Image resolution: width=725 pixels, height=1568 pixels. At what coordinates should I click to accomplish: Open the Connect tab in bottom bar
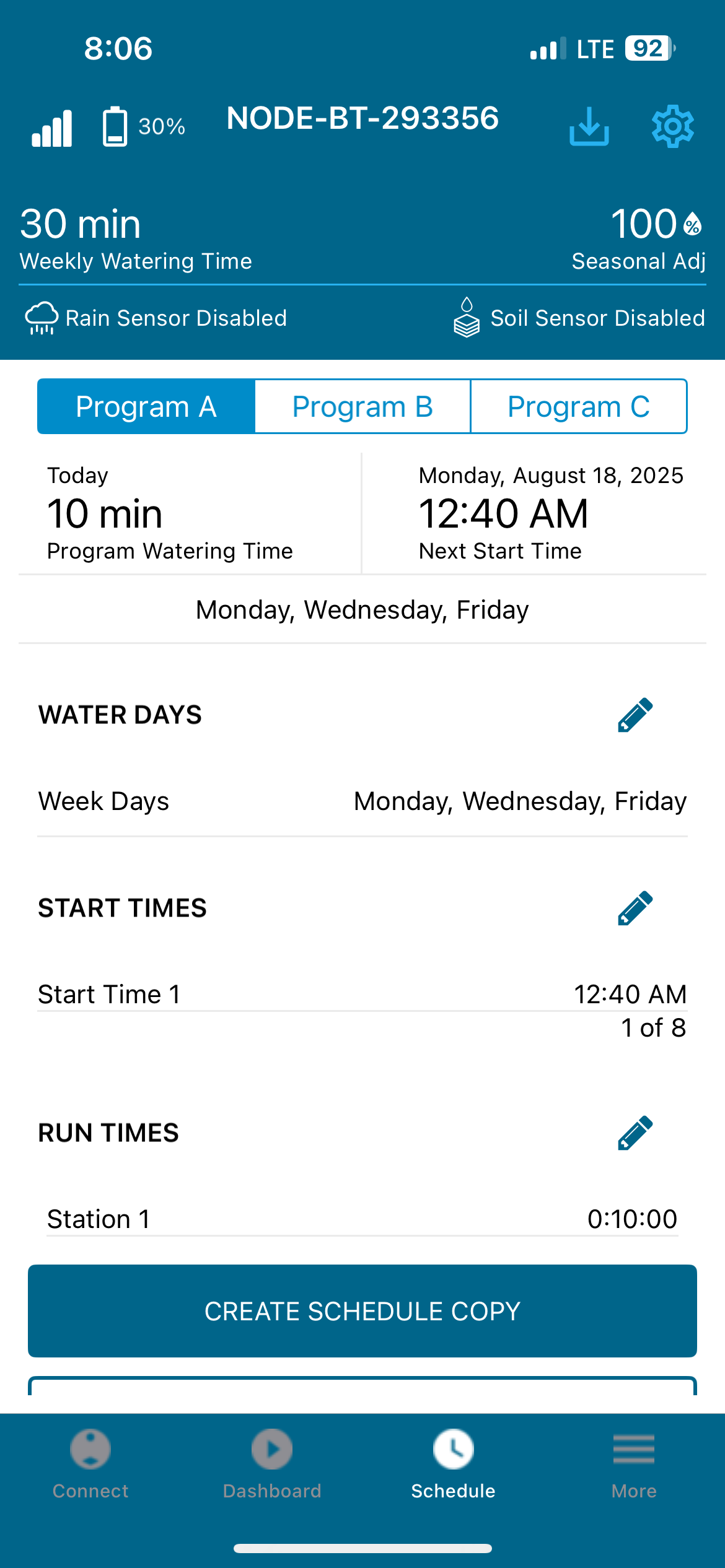90,1464
